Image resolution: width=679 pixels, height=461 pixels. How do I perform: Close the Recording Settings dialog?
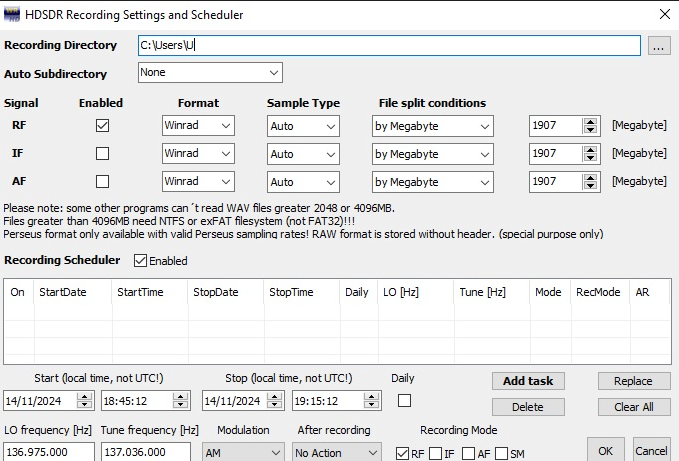coord(665,14)
